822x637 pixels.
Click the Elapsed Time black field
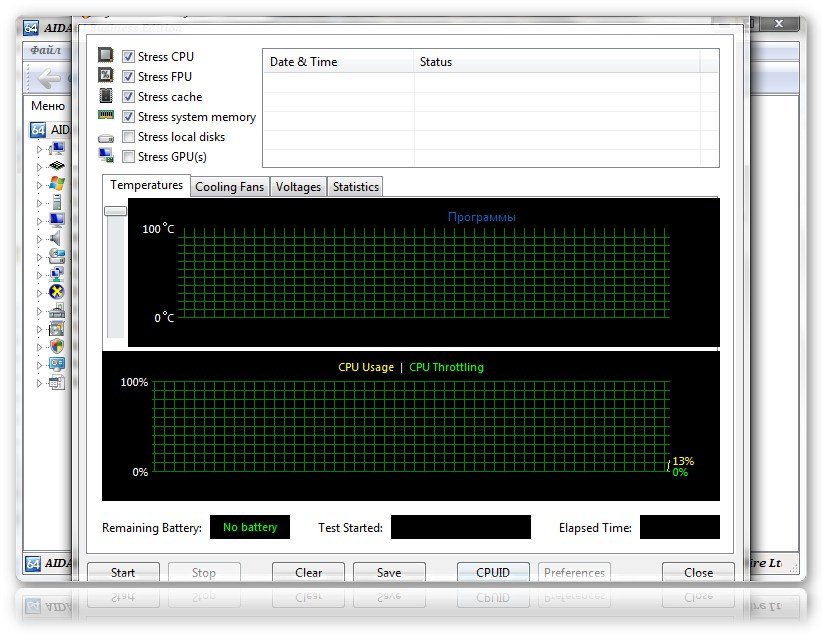tap(679, 527)
